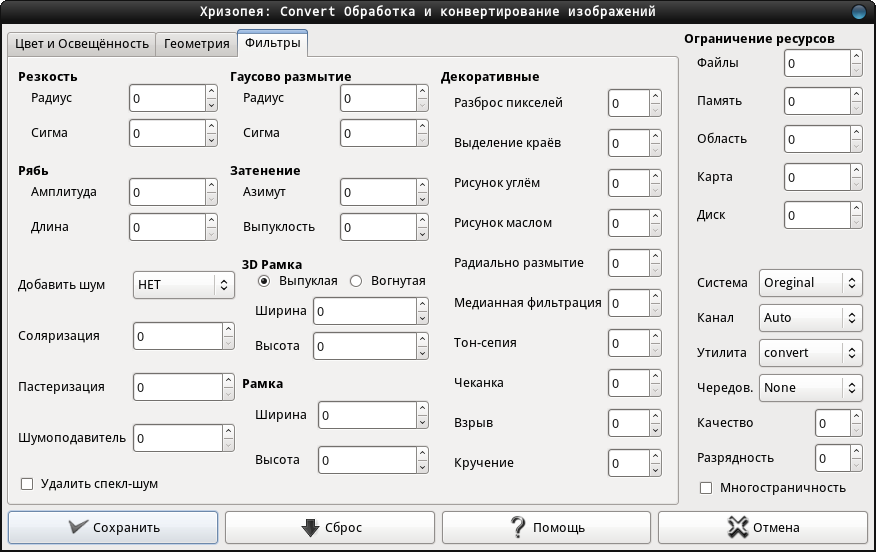Screen dimensions: 876x552
Task: Check the Многостраничность option
Action: 706,488
